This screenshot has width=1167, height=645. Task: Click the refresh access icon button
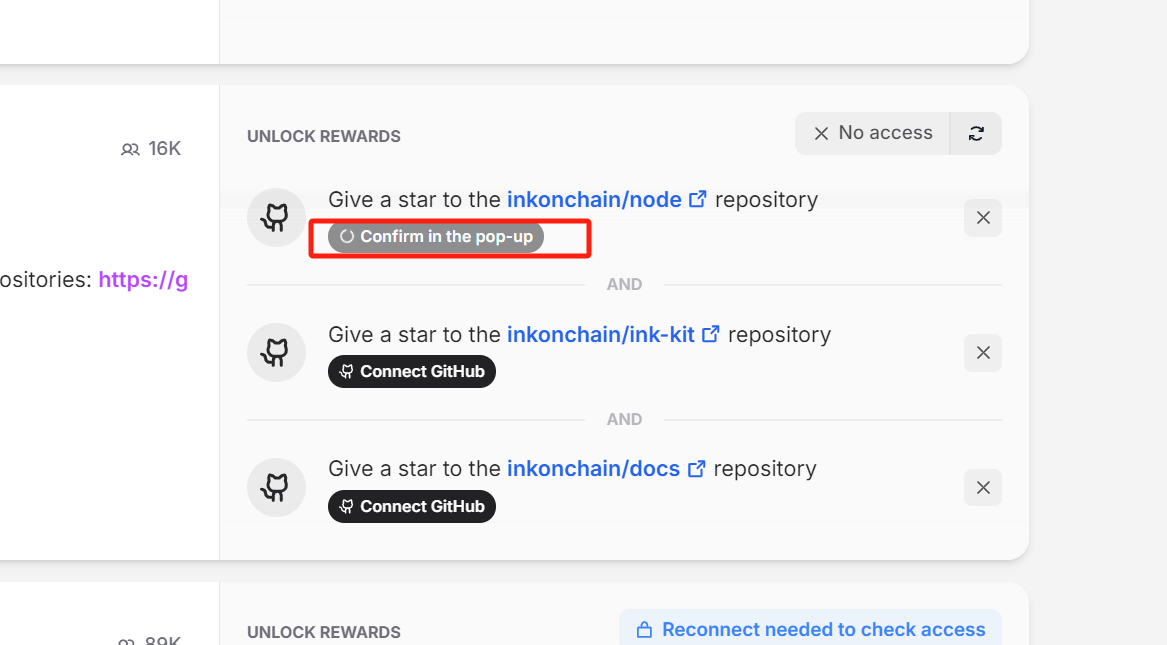pos(976,134)
